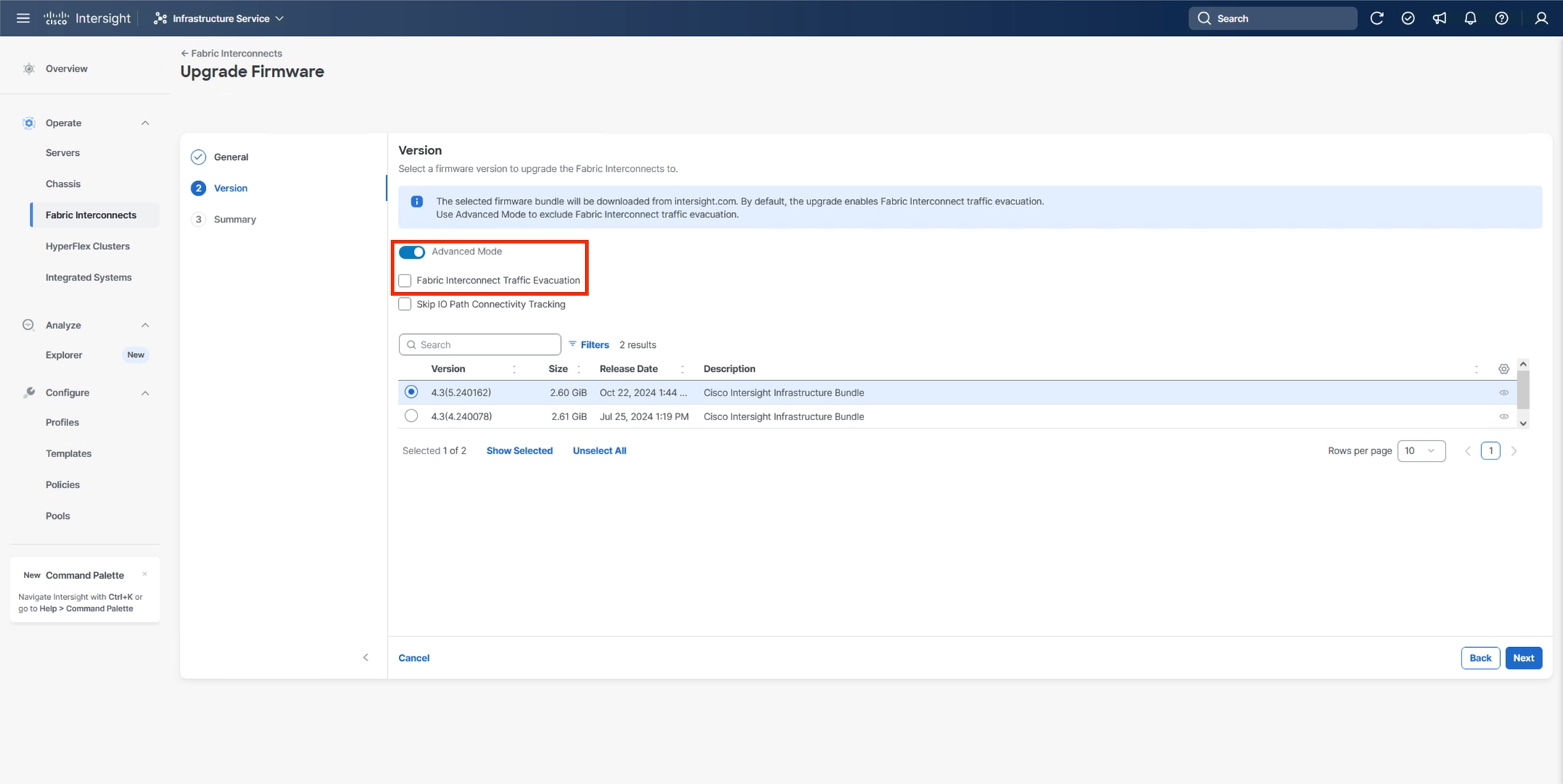Check Skip IO Path Connectivity Tracking

tap(405, 304)
